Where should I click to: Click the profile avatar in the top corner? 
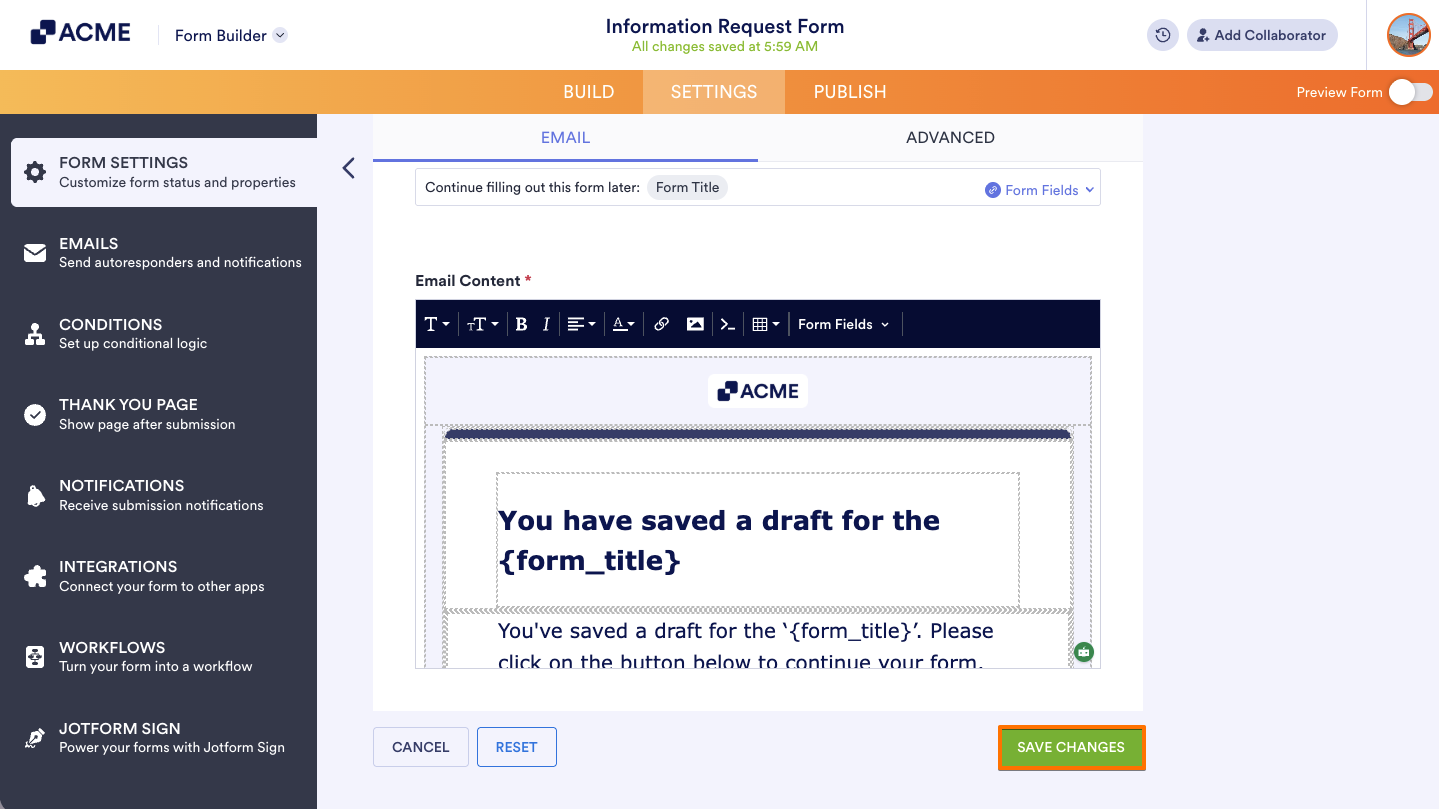point(1407,34)
